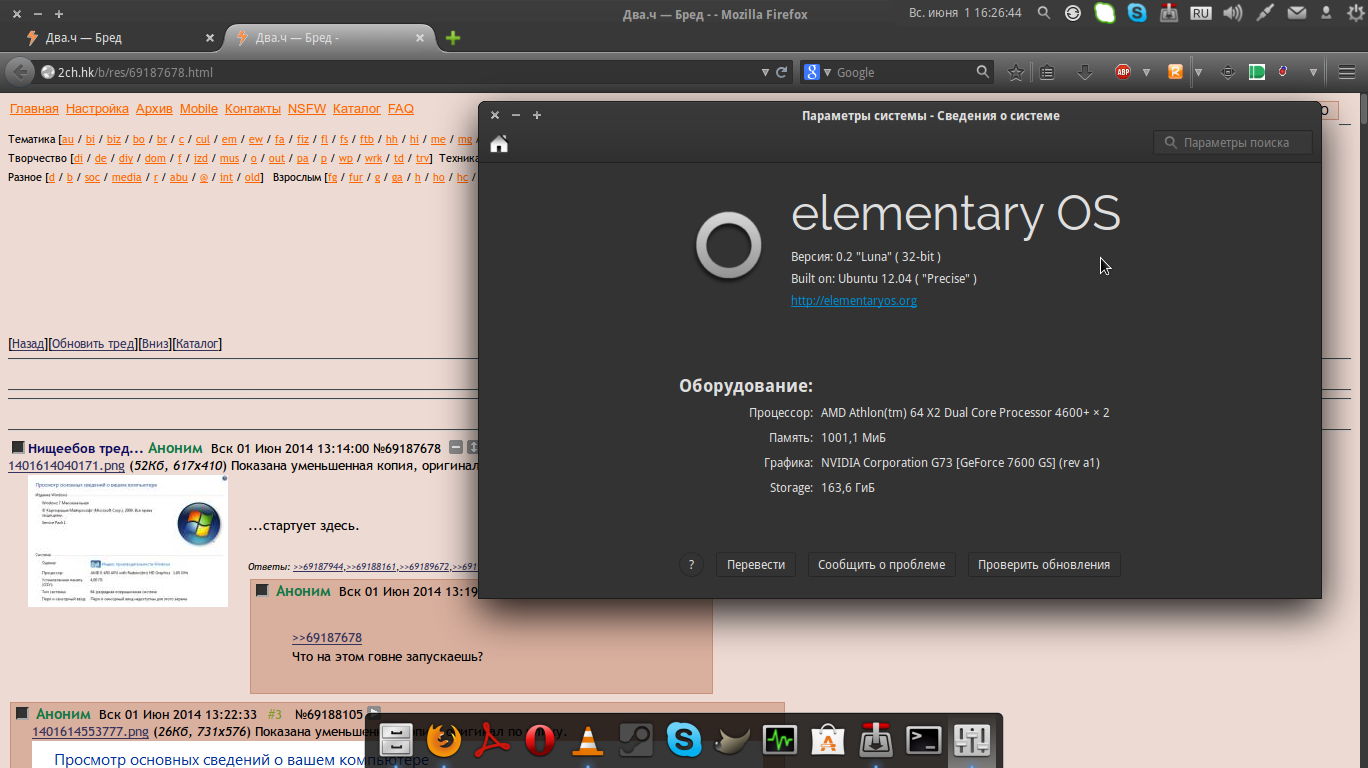1368x768 pixels.
Task: Open the Главная menu link
Action: point(34,109)
